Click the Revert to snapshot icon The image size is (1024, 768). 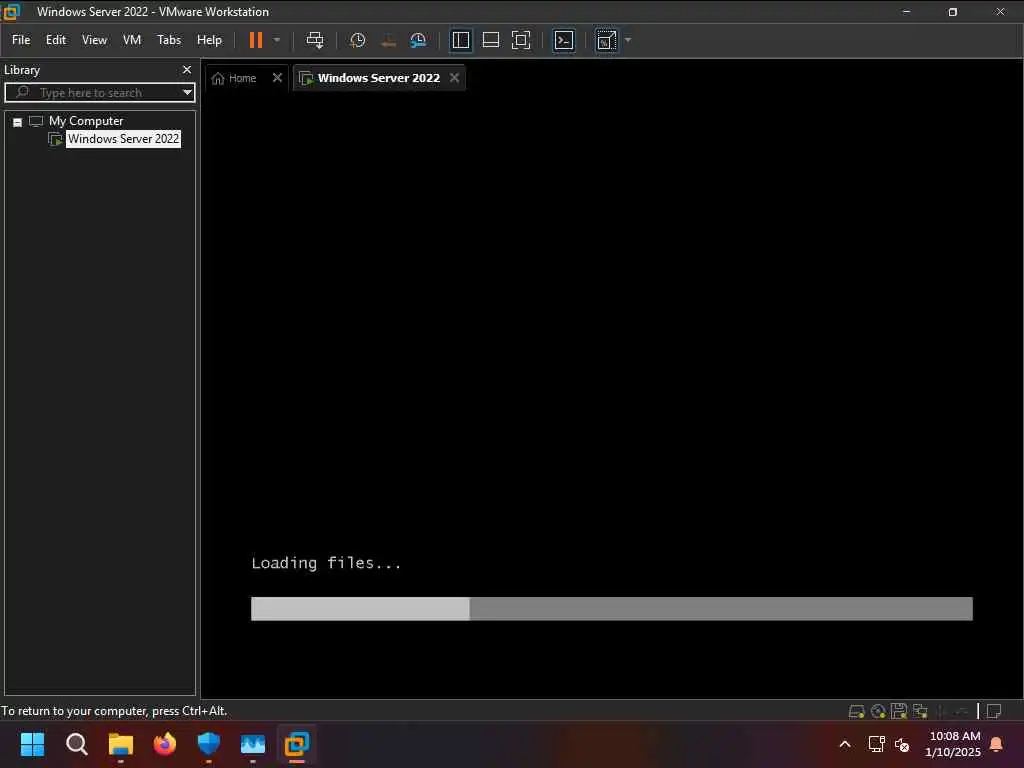tap(388, 40)
